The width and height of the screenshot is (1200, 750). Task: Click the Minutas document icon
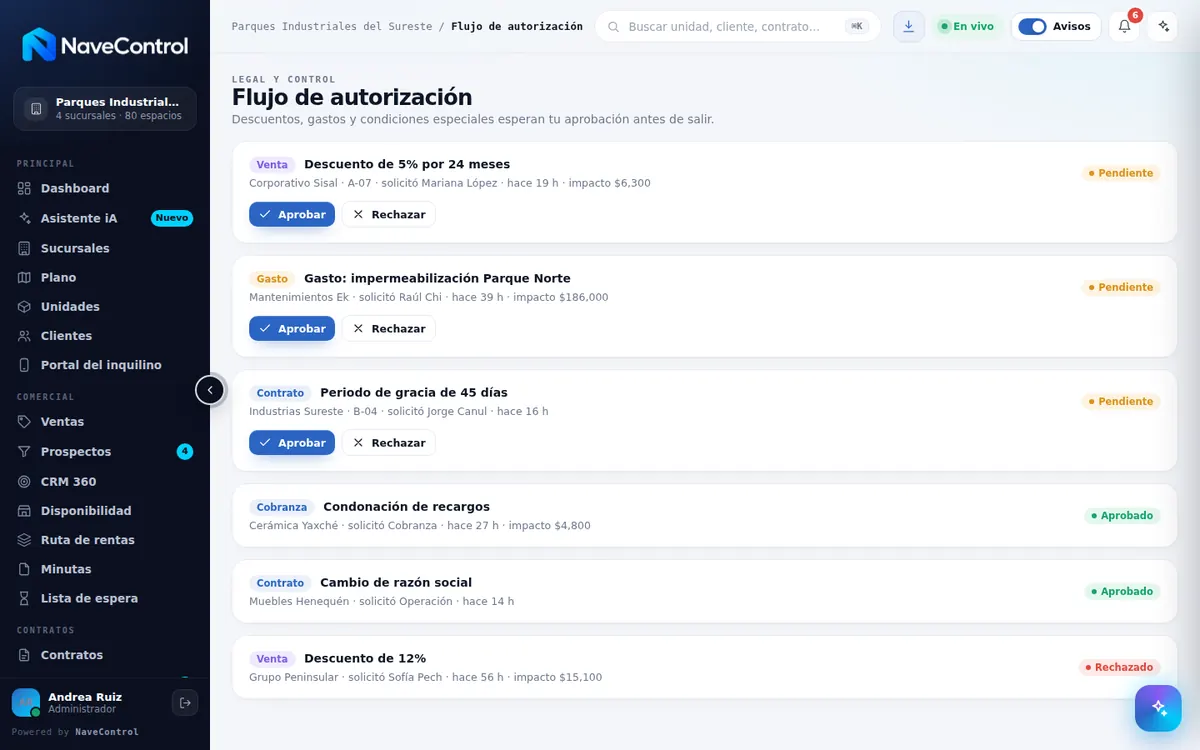25,569
